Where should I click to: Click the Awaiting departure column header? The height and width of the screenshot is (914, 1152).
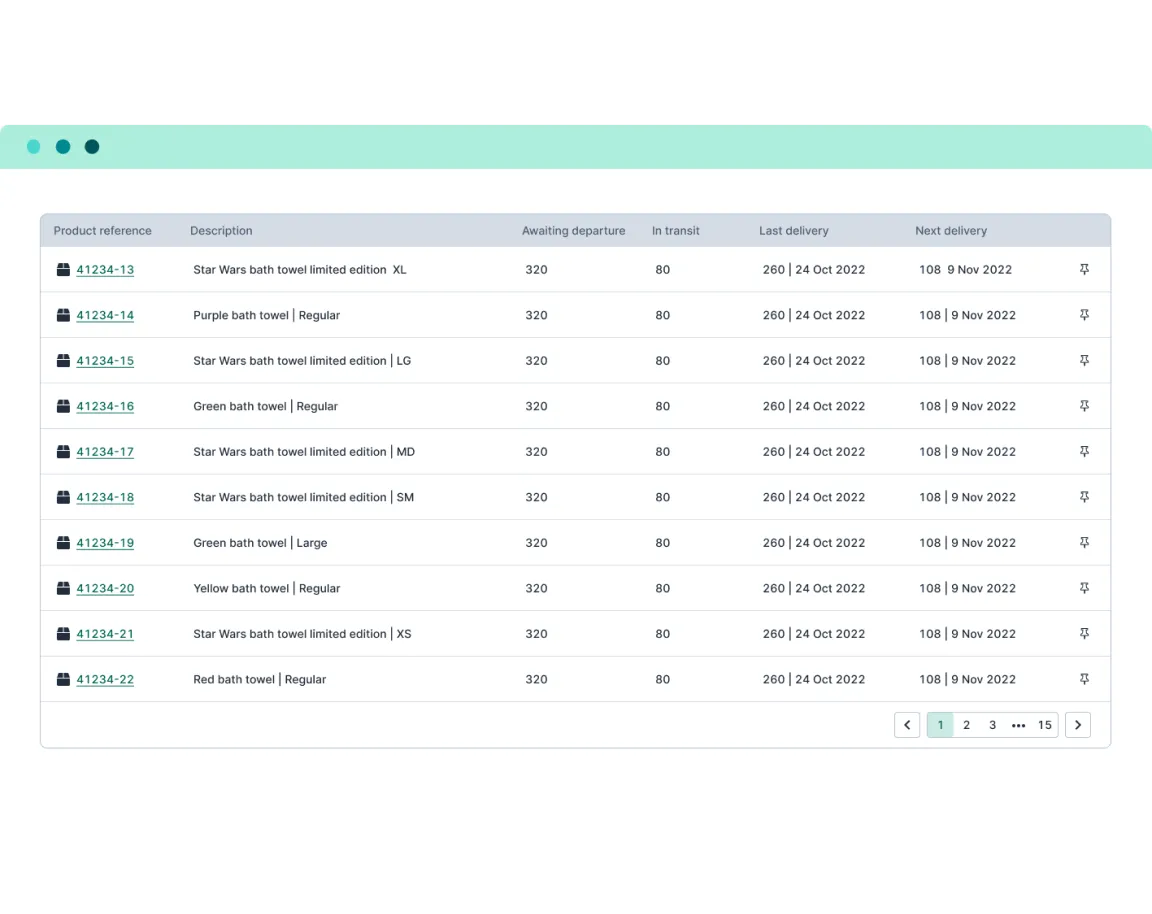(573, 231)
